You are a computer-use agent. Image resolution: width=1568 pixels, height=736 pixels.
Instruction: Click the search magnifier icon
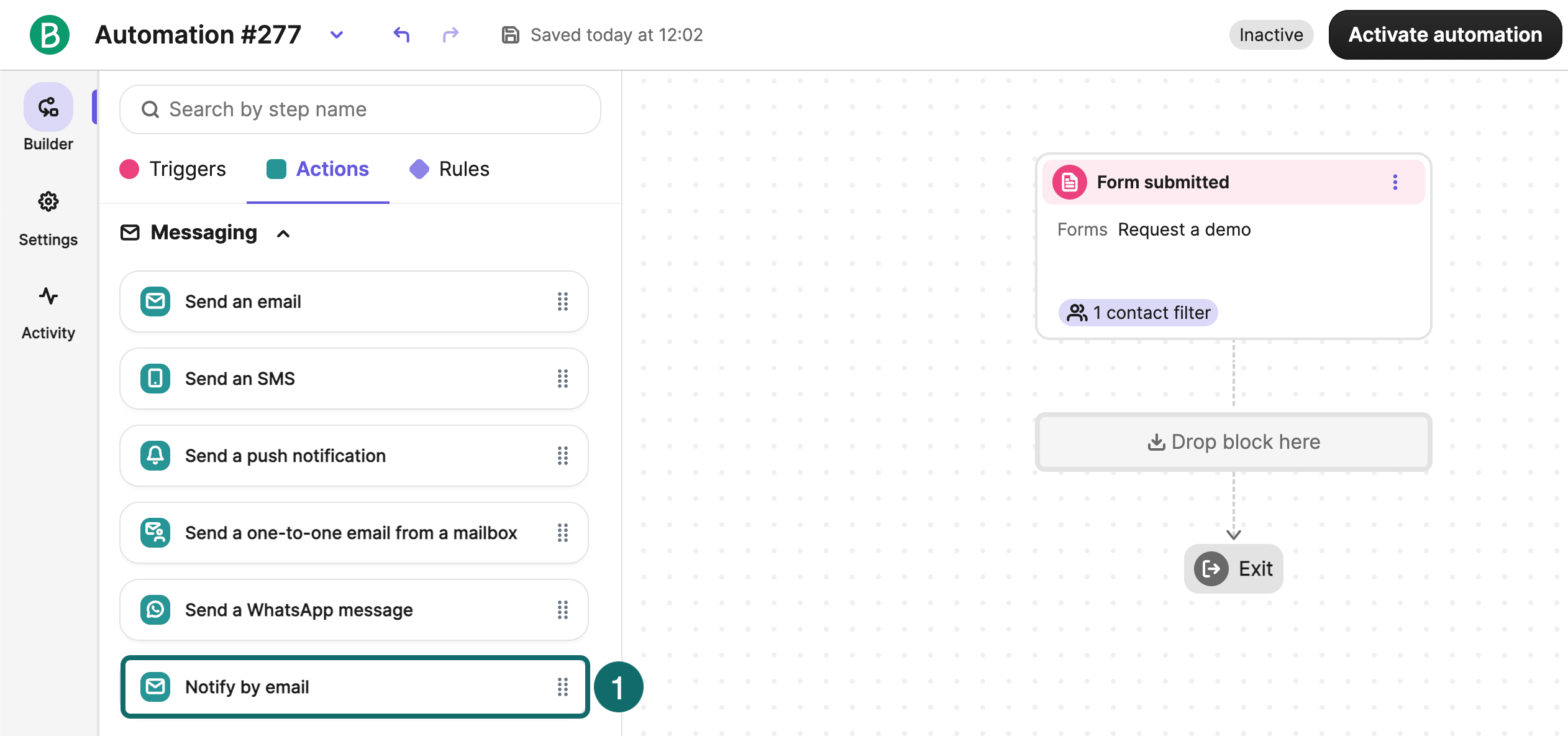pos(150,109)
